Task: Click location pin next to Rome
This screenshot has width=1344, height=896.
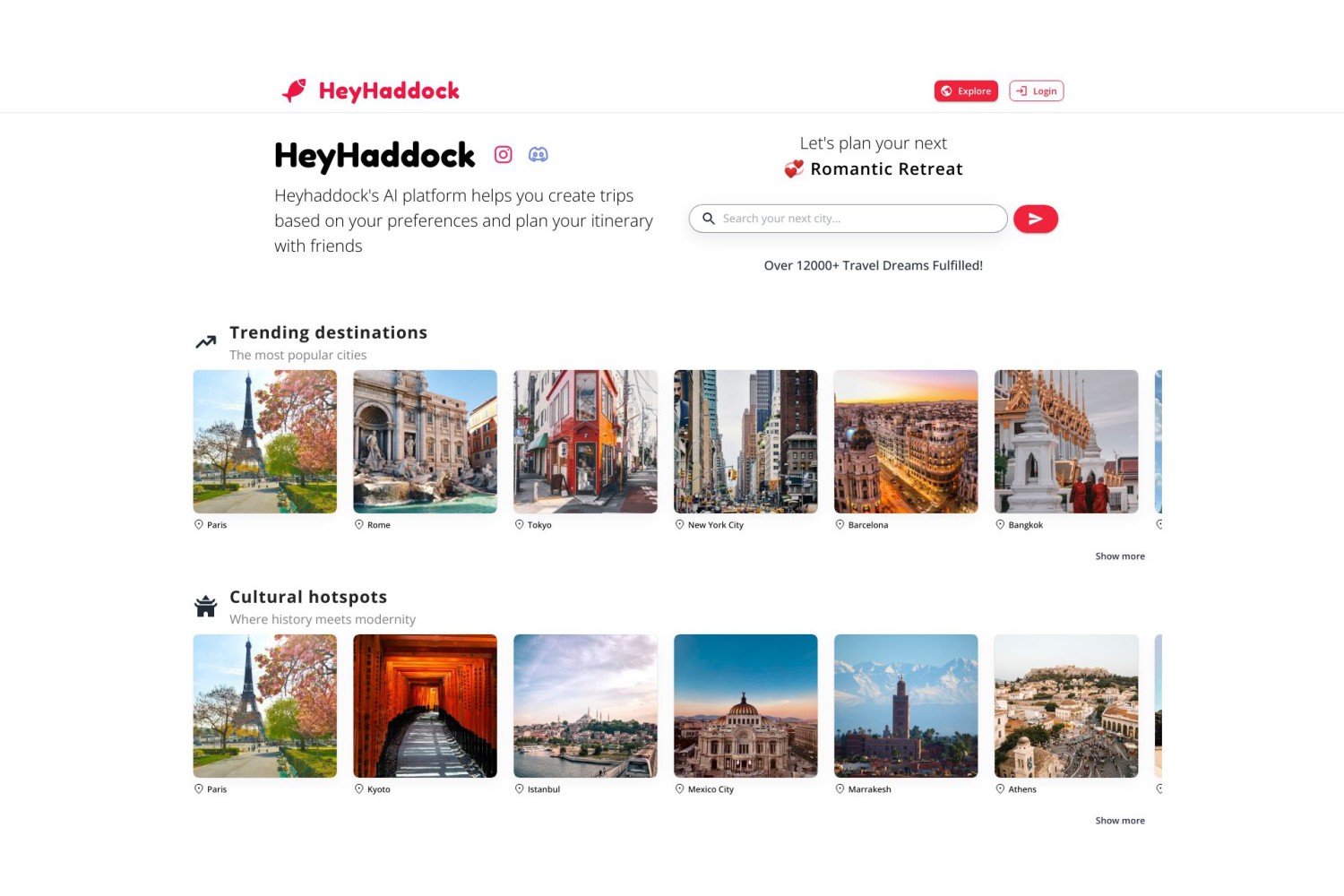Action: (359, 525)
